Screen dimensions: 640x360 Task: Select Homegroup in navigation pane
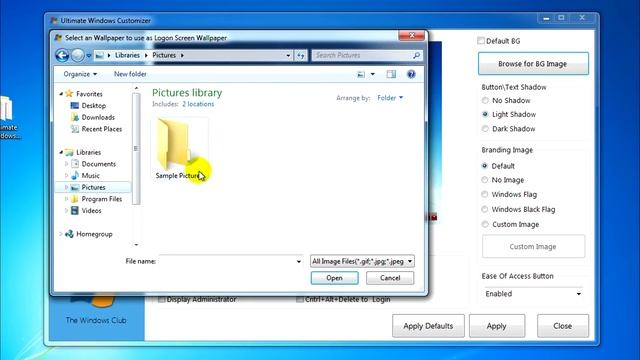94,234
